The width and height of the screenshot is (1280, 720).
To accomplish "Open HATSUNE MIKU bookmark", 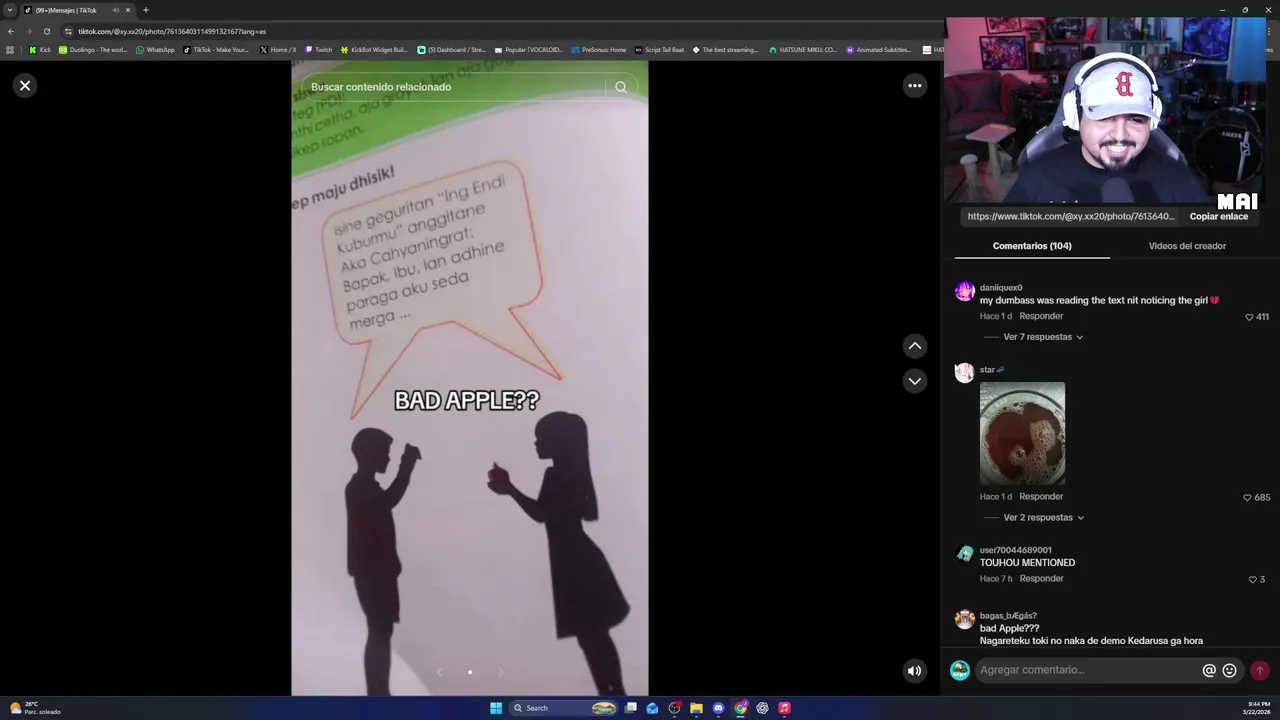I will point(803,50).
